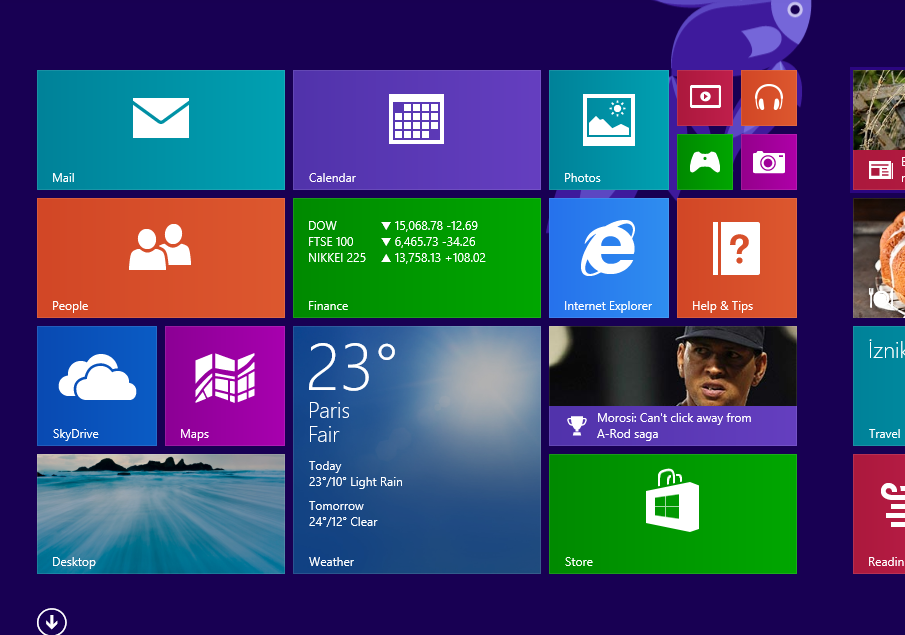This screenshot has height=635, width=905.
Task: Launch Internet Explorer
Action: (x=609, y=258)
